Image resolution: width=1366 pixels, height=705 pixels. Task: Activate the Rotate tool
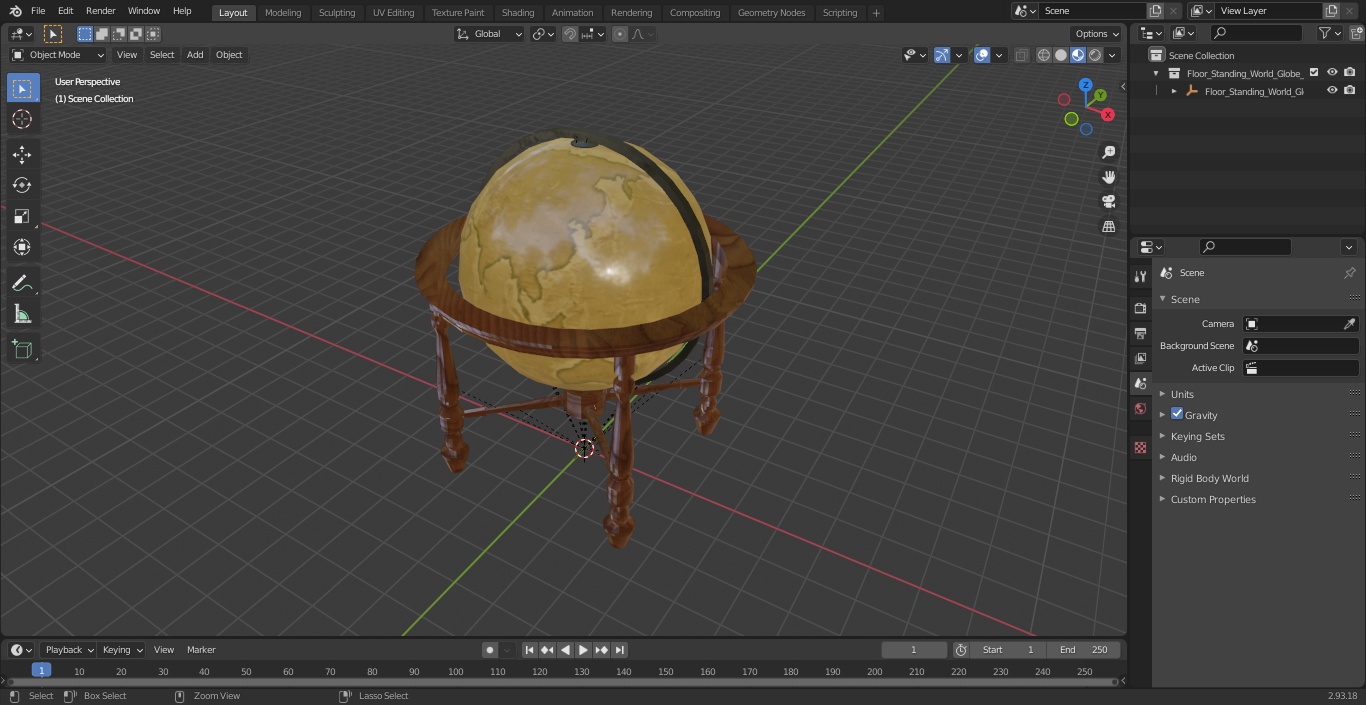22,185
